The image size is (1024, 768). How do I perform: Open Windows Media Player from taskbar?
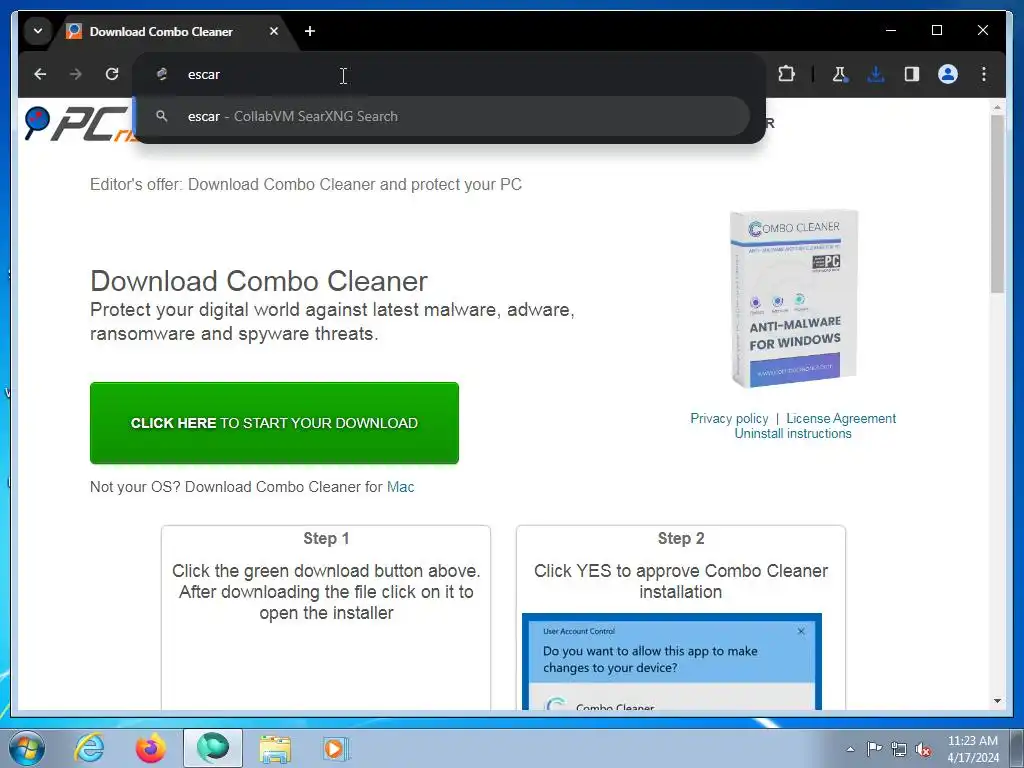[336, 748]
